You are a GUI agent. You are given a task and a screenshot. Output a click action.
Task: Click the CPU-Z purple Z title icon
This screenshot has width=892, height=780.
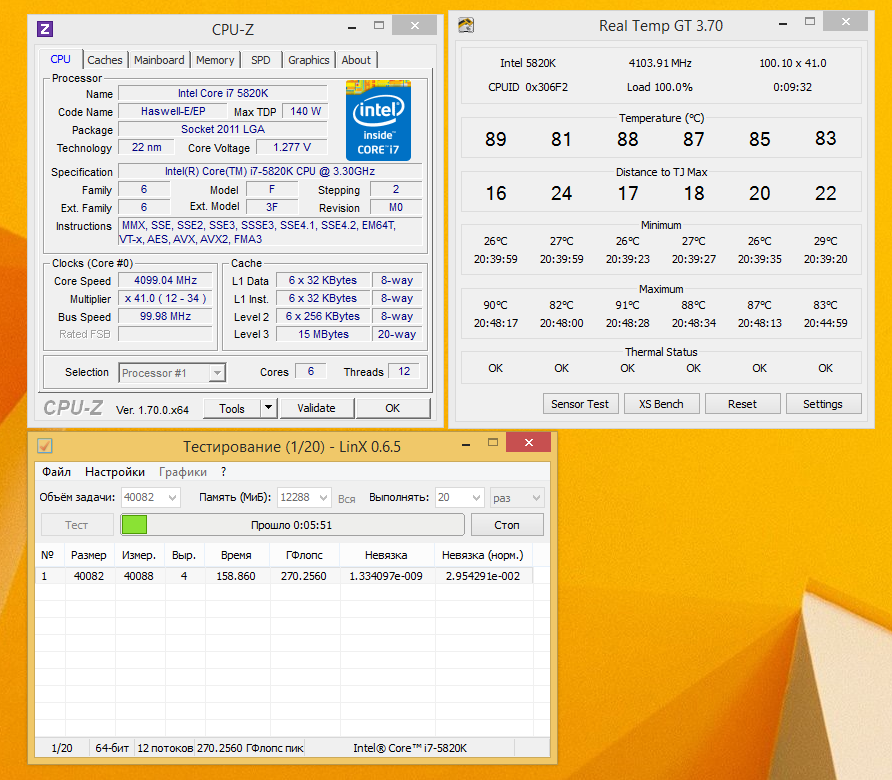point(45,28)
